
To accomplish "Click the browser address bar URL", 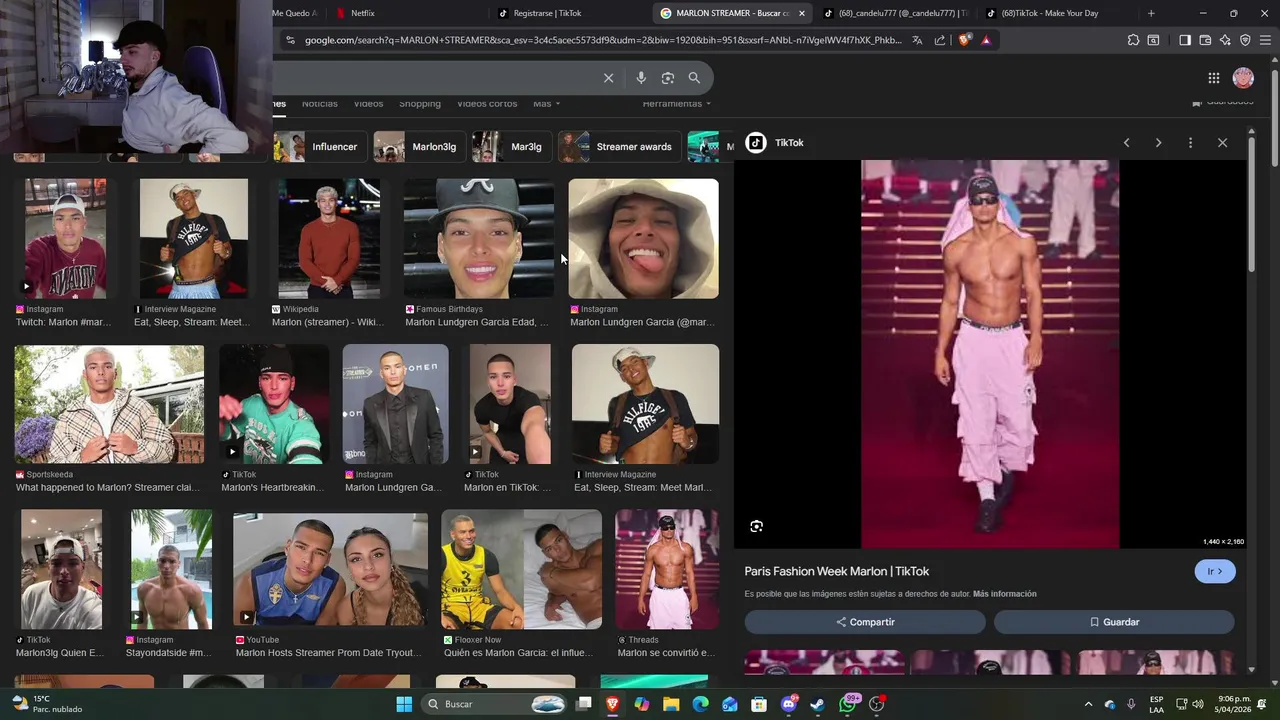I will (x=603, y=40).
